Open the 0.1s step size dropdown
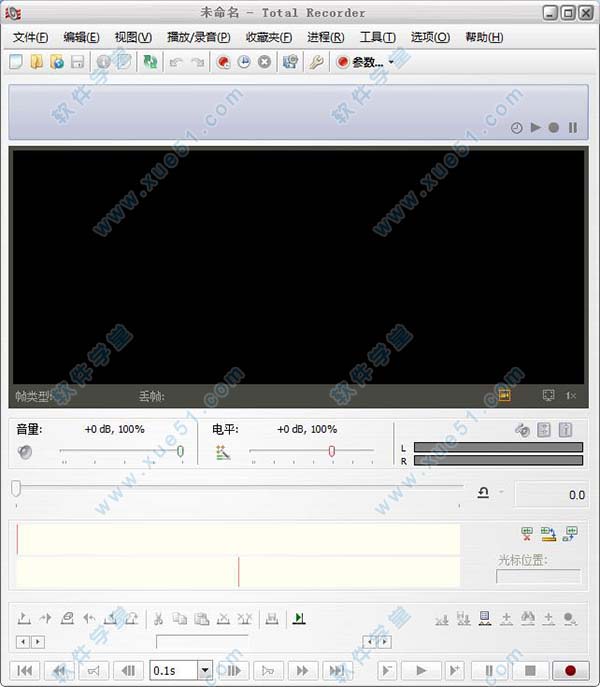Image resolution: width=600 pixels, height=687 pixels. point(205,670)
